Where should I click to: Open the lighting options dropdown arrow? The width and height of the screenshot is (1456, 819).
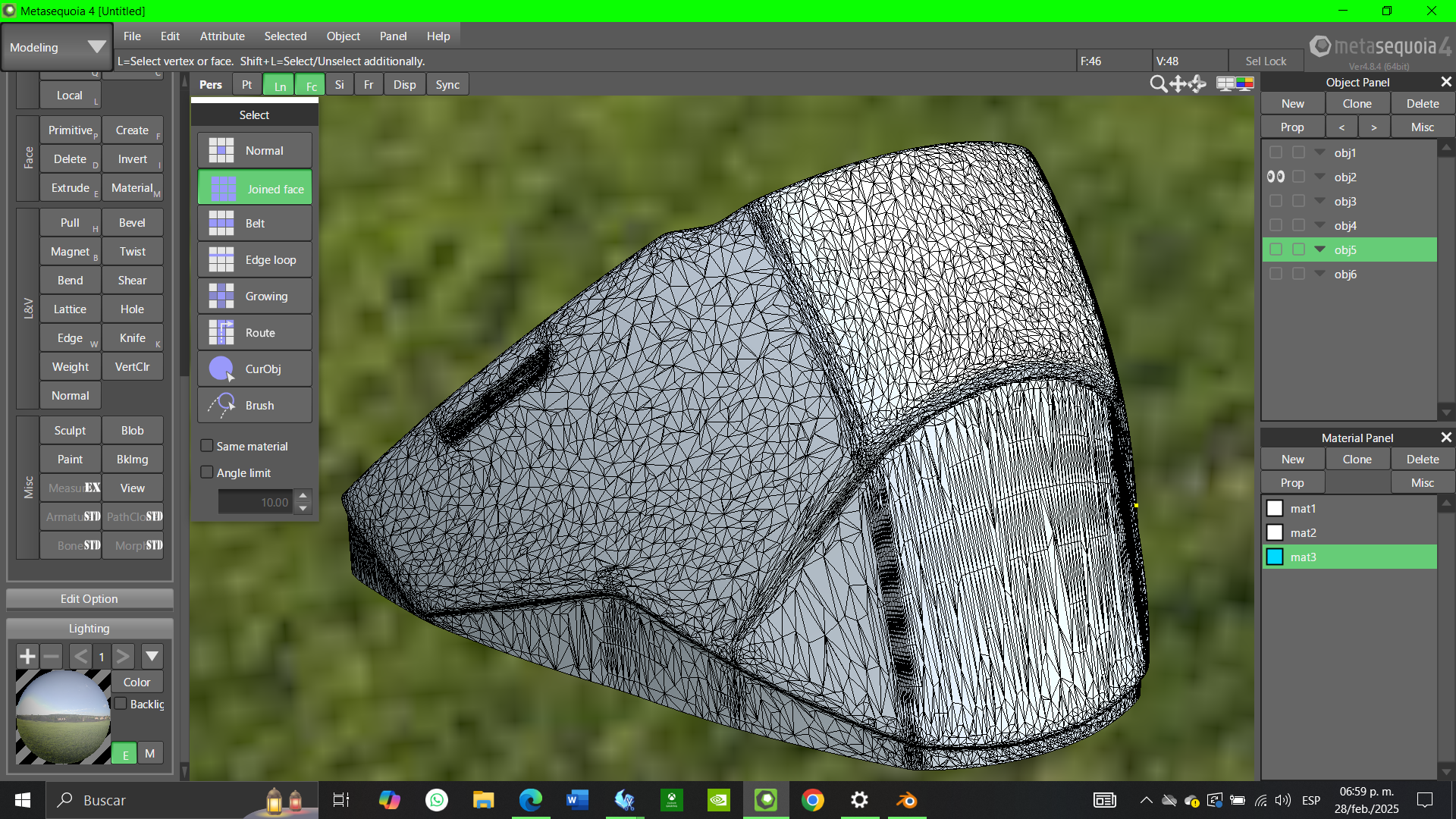152,656
